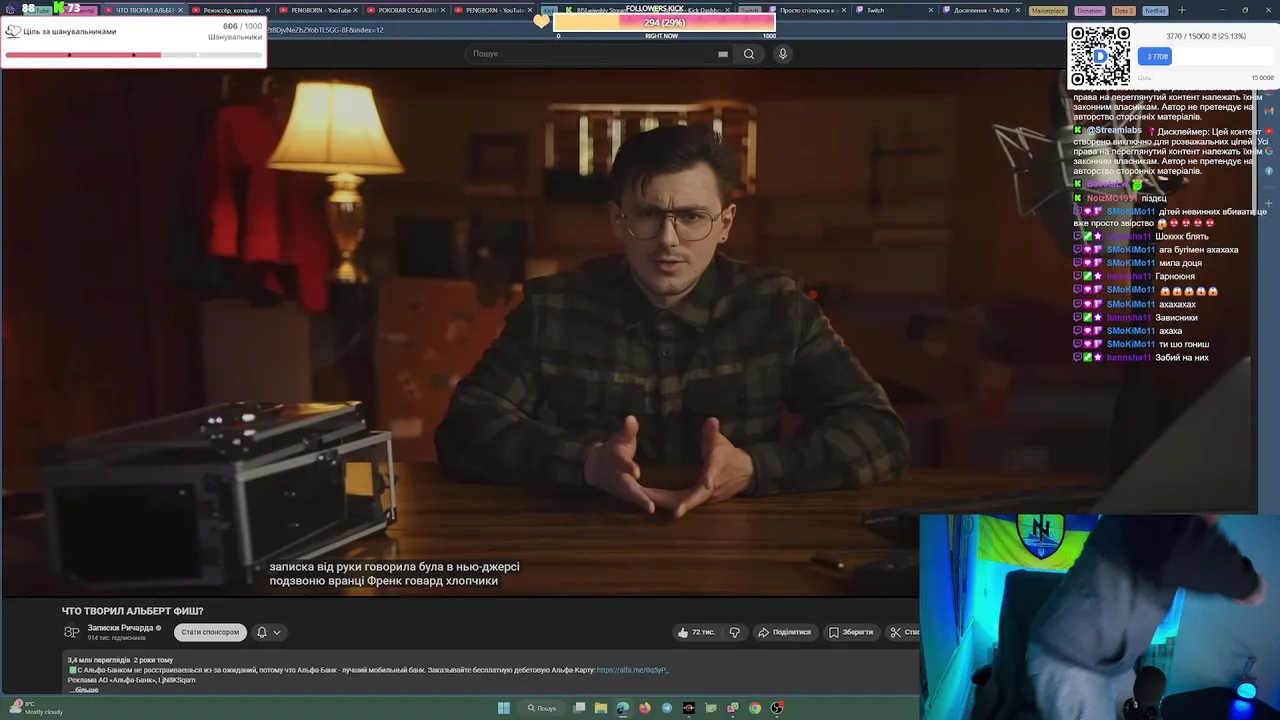Open a new browser tab with plus
The width and height of the screenshot is (1280, 720).
(x=1182, y=10)
